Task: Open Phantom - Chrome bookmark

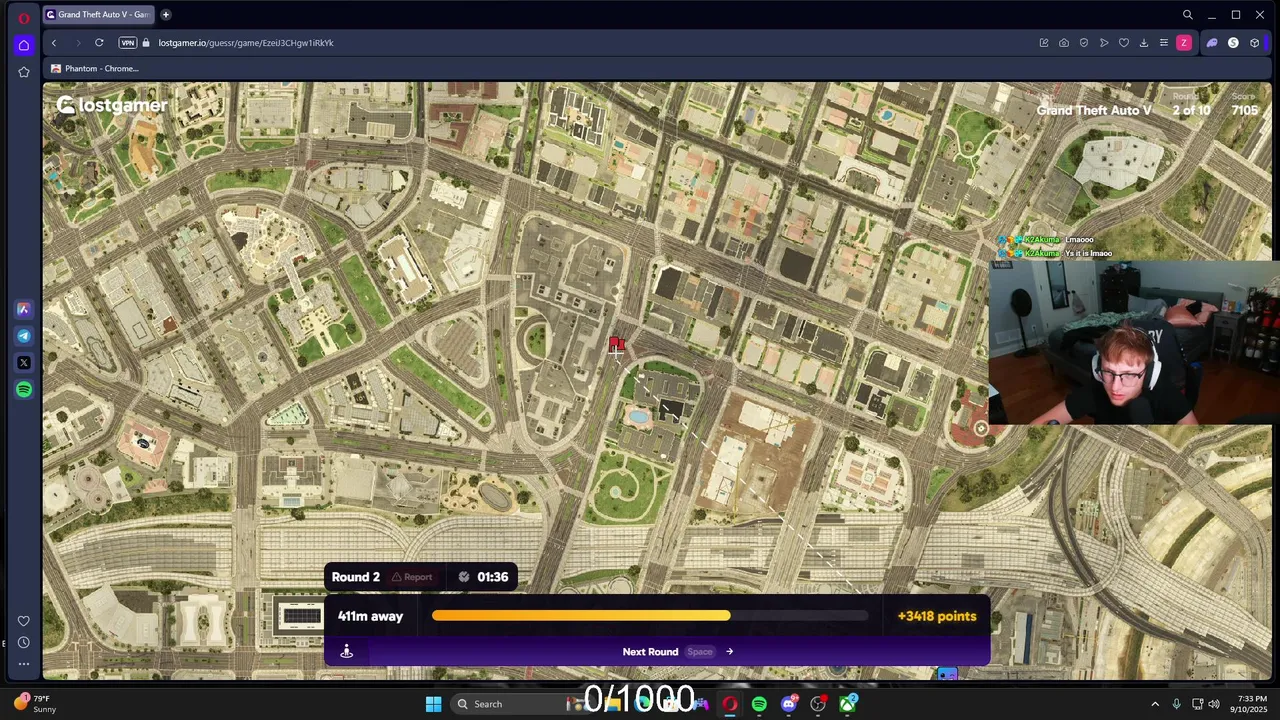Action: (95, 68)
